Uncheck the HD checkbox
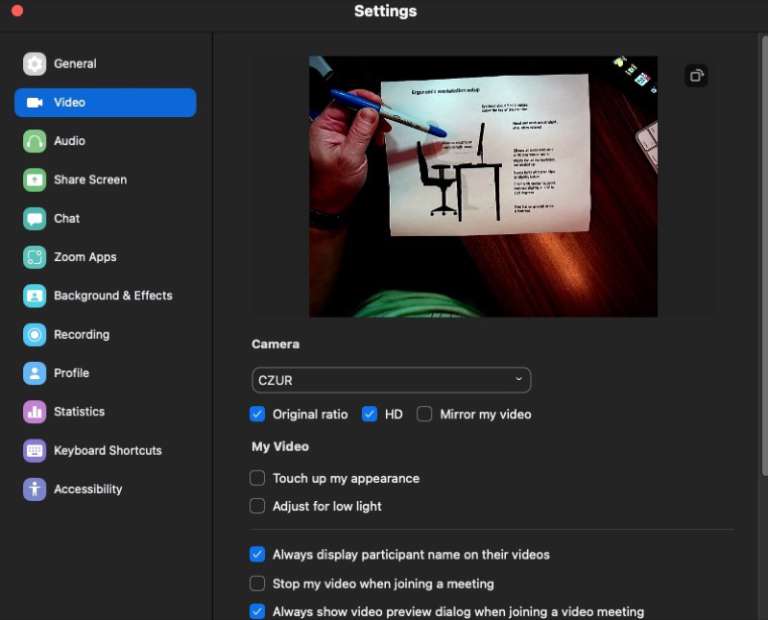The width and height of the screenshot is (768, 620). [x=370, y=414]
